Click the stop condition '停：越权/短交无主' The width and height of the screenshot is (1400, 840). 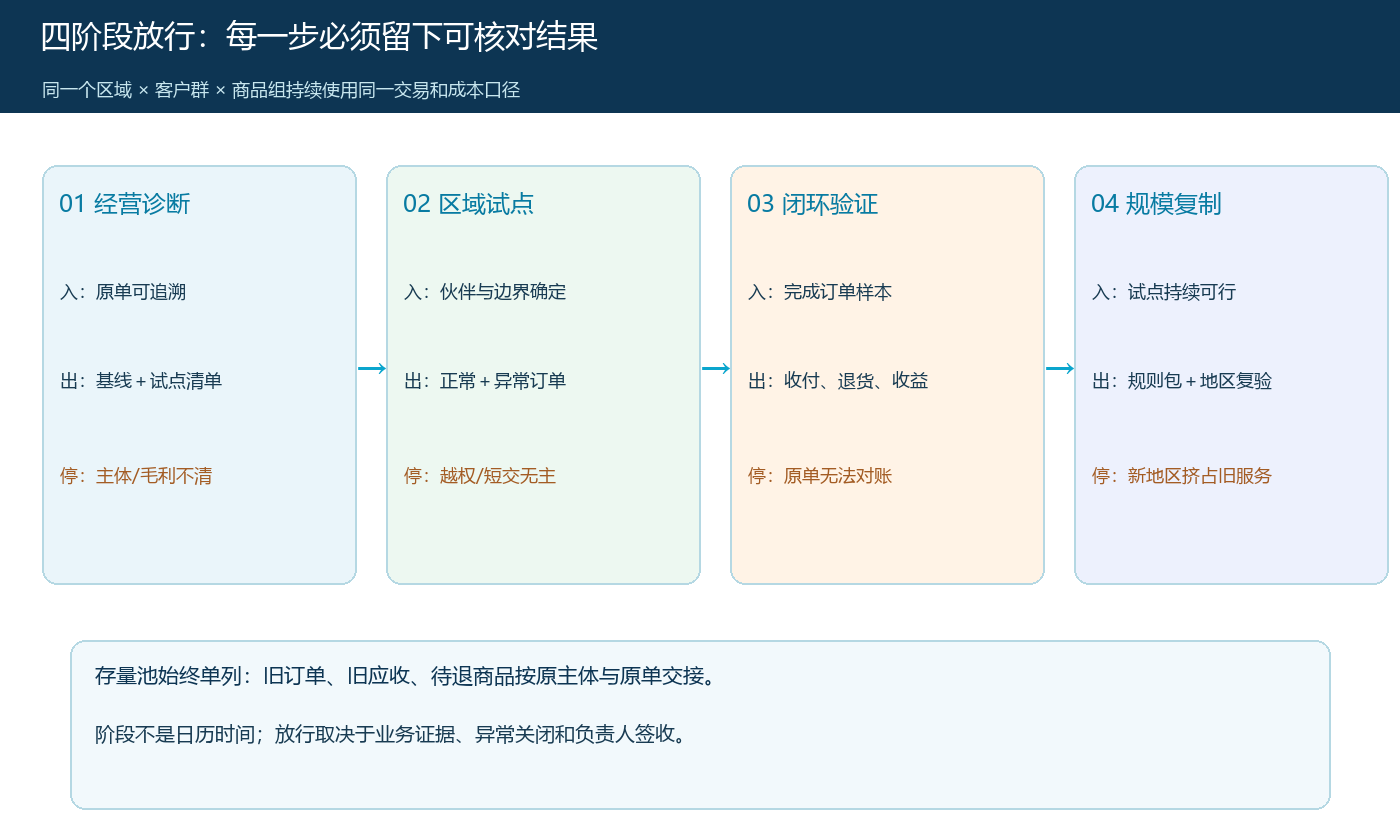(x=480, y=476)
